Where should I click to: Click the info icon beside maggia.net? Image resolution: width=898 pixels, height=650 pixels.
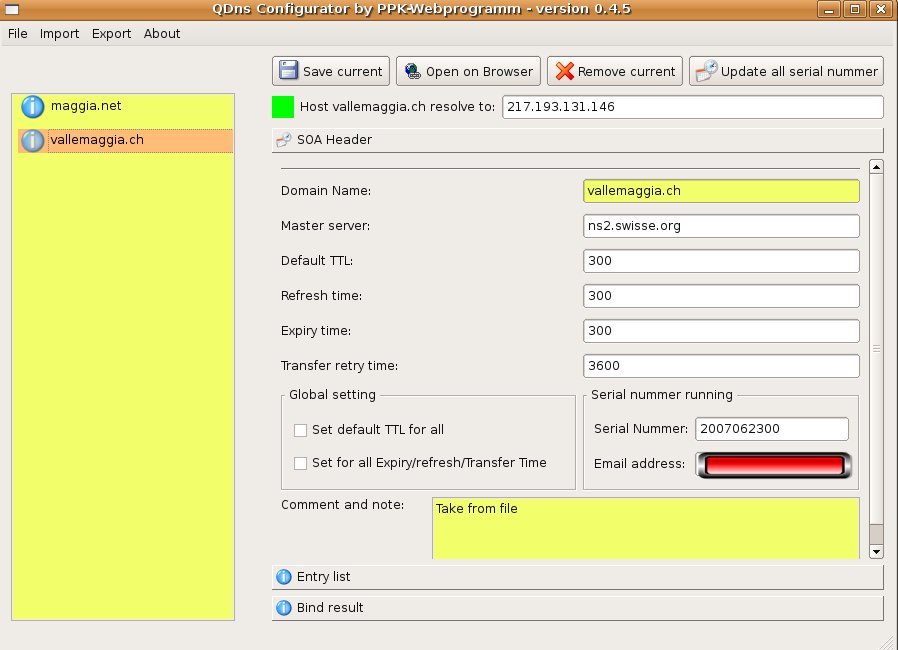(33, 107)
